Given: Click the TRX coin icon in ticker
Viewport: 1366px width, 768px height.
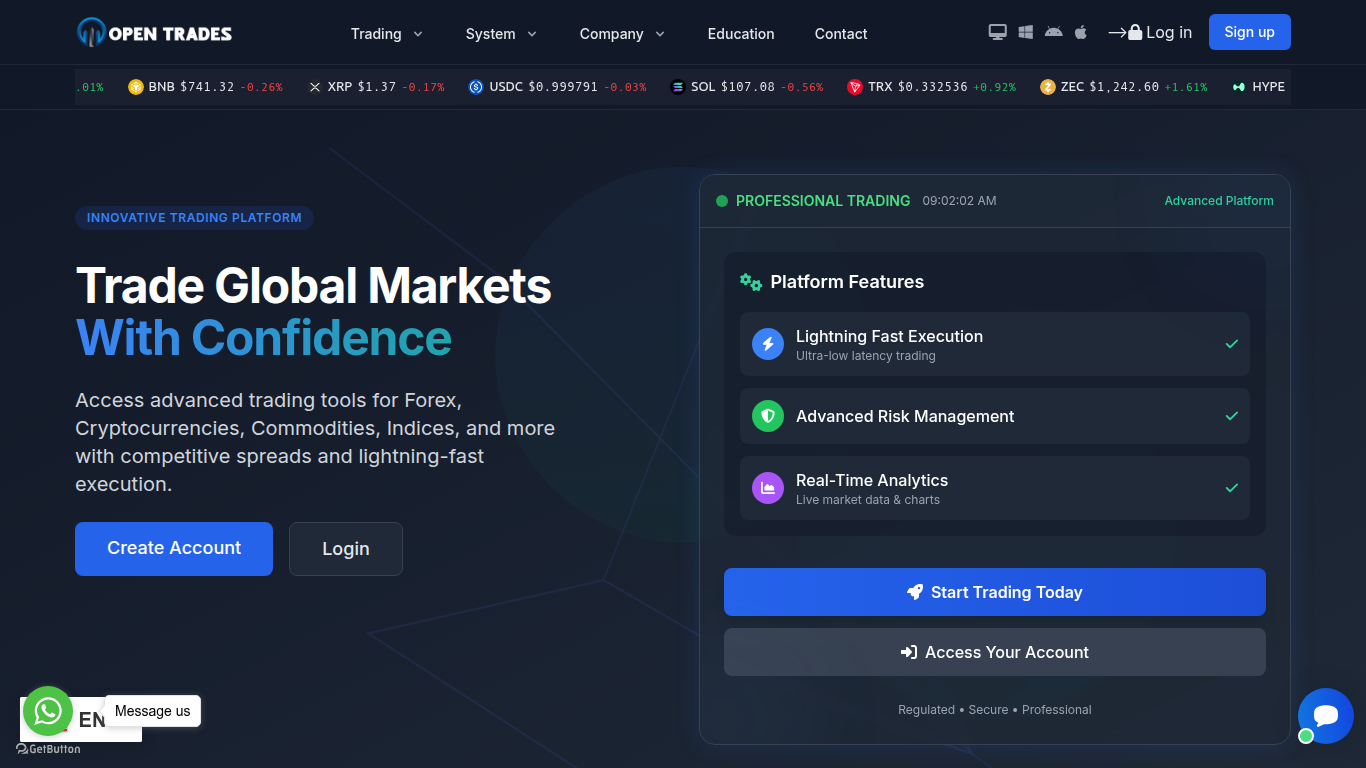Looking at the screenshot, I should (x=855, y=87).
